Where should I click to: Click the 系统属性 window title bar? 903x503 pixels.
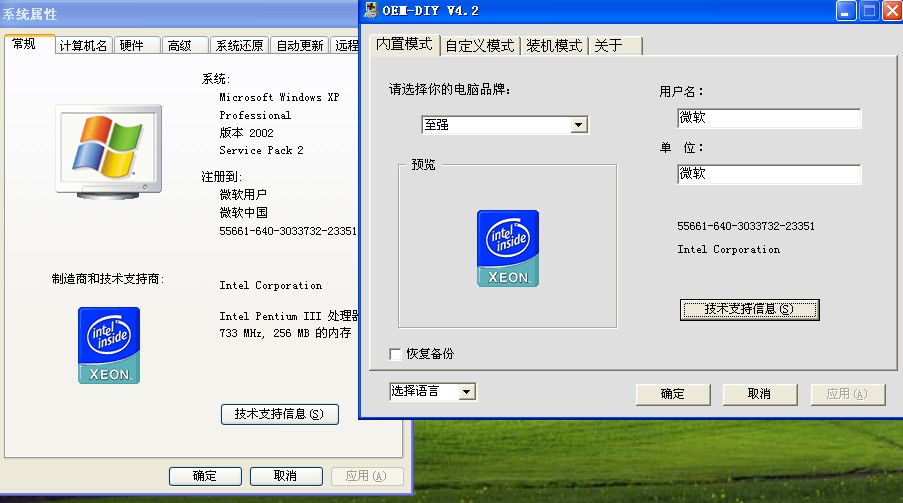179,13
